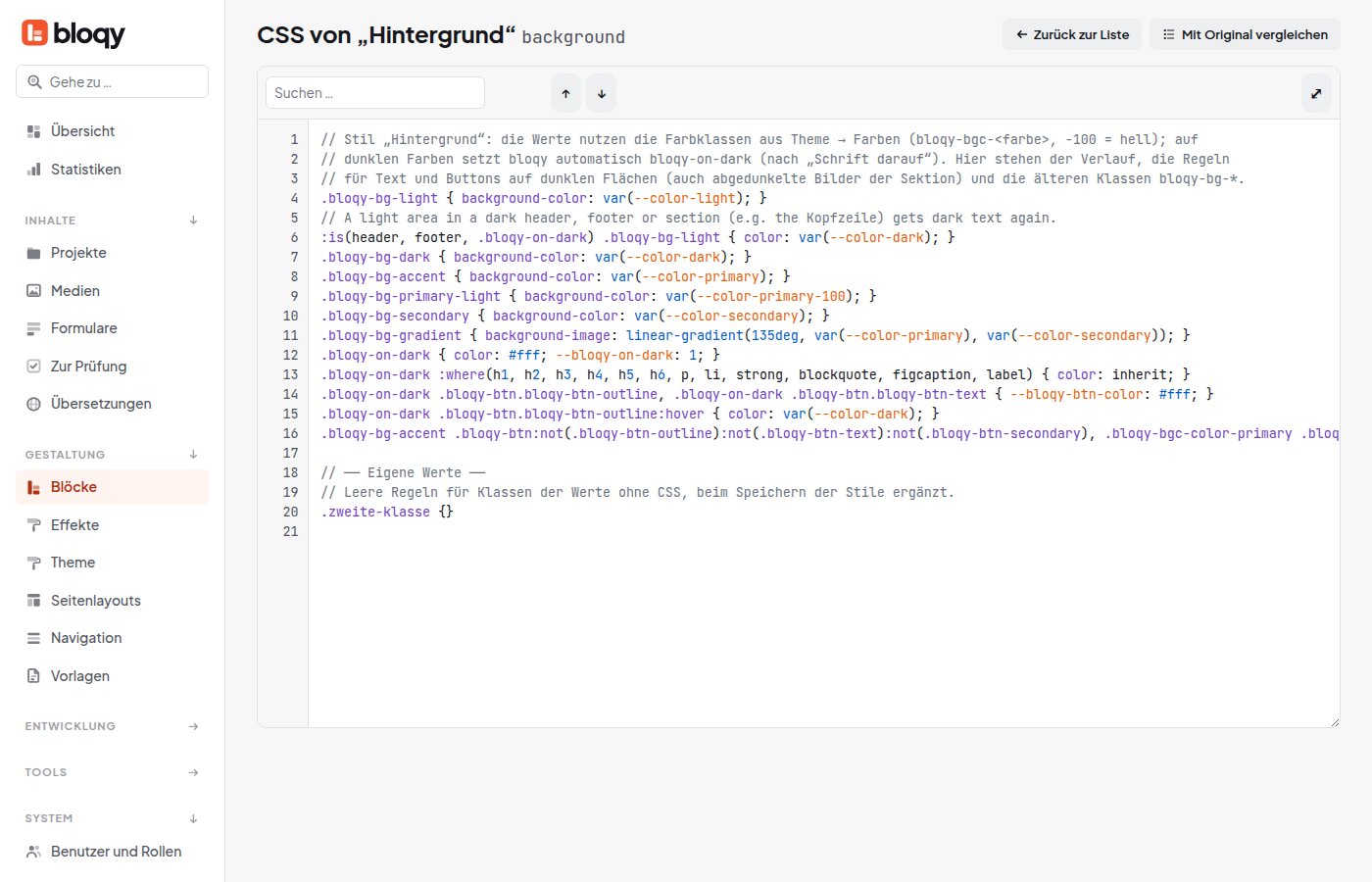
Task: Collapse the System section
Action: coord(193,818)
